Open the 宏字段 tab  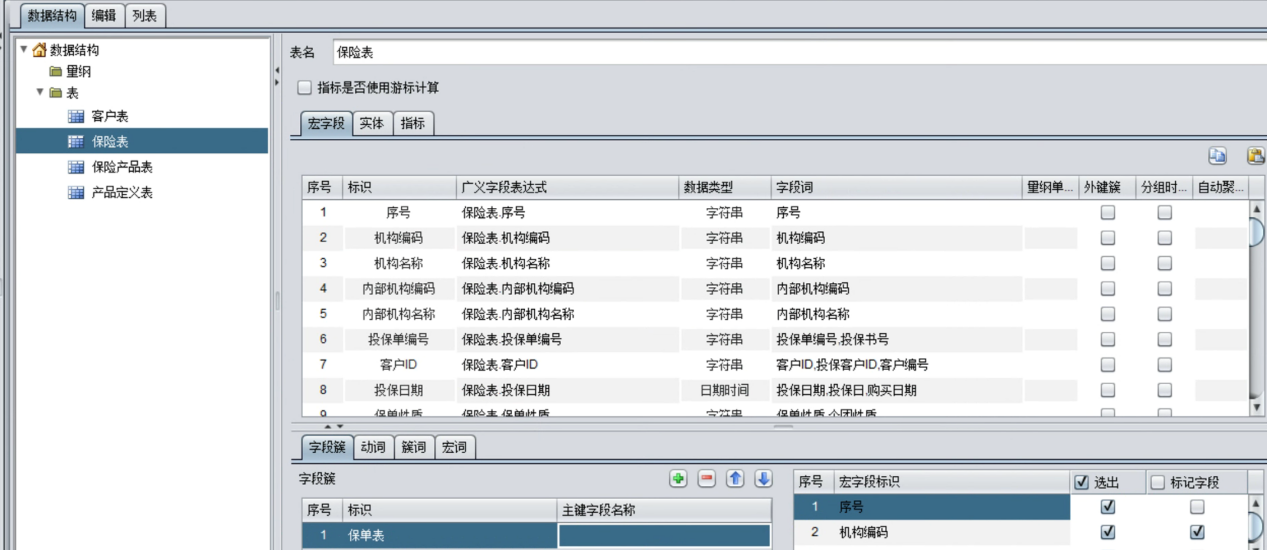pyautogui.click(x=326, y=124)
